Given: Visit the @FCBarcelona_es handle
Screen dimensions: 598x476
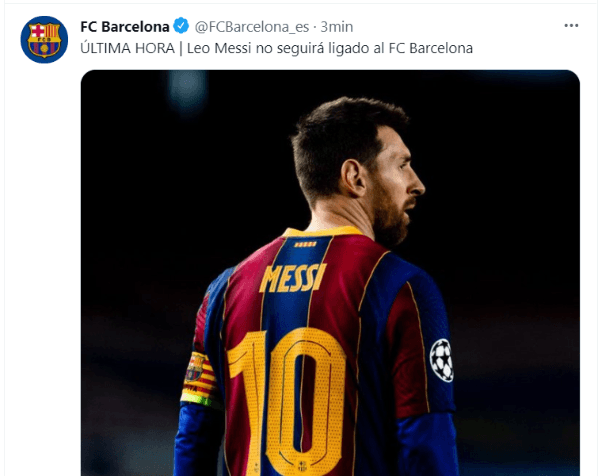Looking at the screenshot, I should click(x=252, y=27).
